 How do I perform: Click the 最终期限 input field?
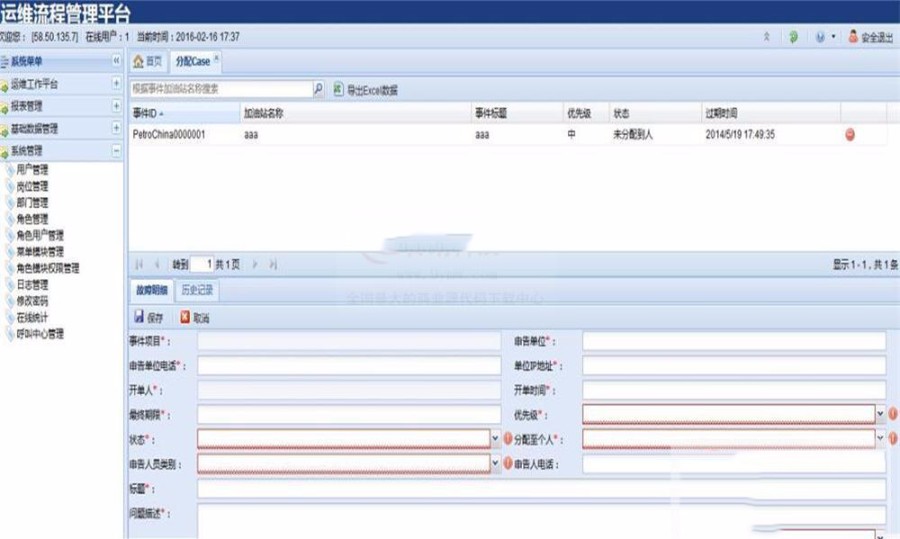(x=349, y=414)
